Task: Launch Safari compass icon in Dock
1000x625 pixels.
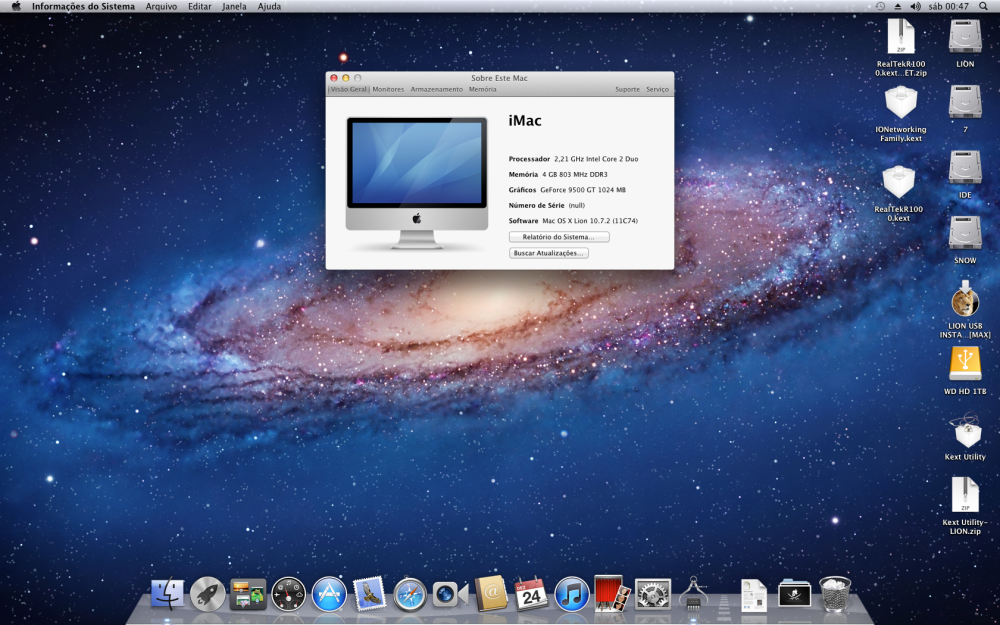Action: coord(410,594)
